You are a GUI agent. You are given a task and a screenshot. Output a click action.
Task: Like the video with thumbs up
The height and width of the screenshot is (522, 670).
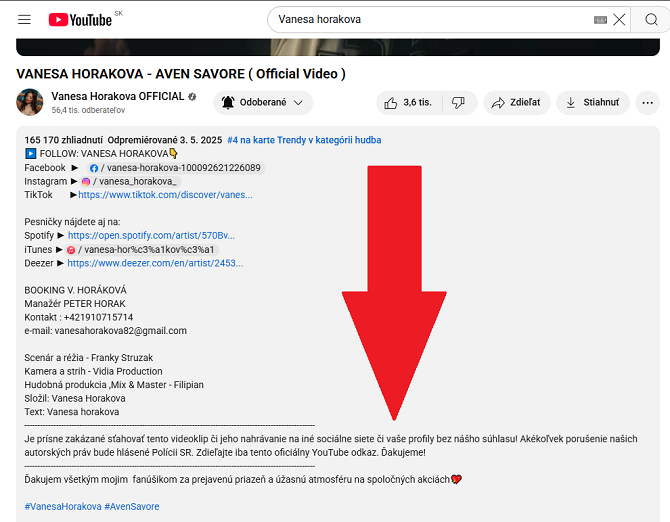tap(408, 103)
